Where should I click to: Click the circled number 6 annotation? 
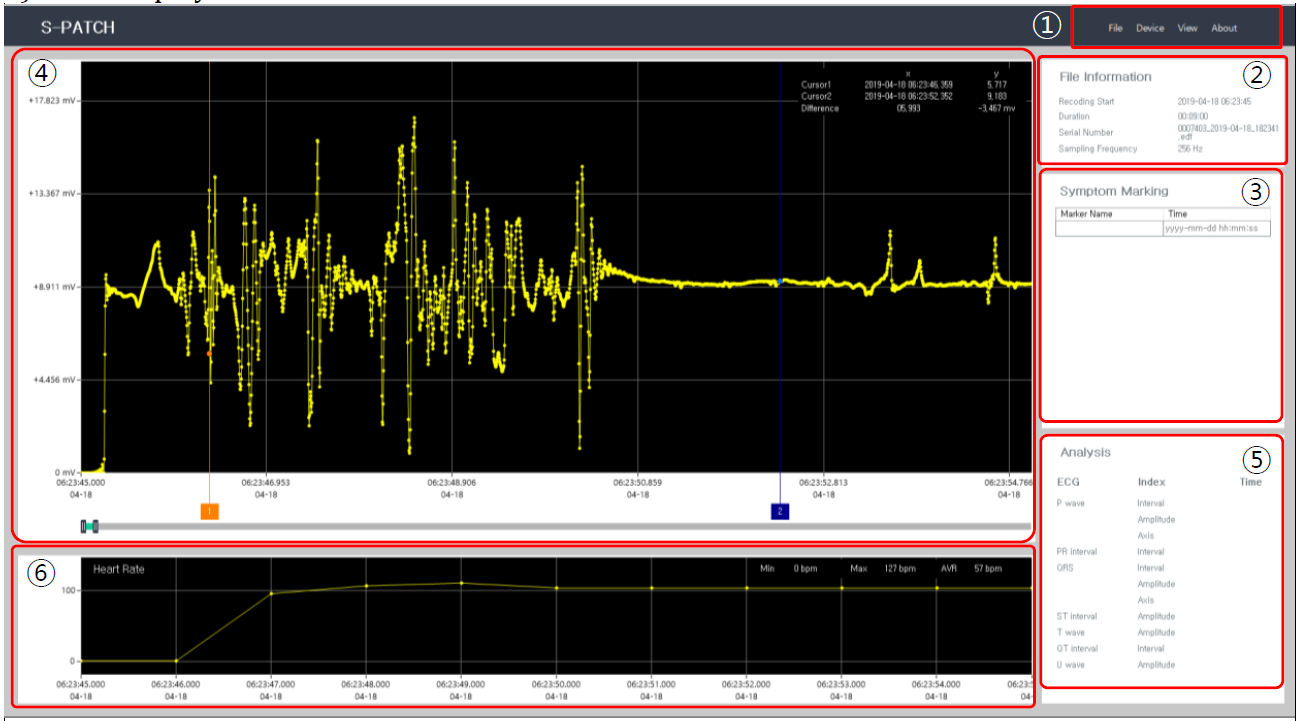[39, 571]
